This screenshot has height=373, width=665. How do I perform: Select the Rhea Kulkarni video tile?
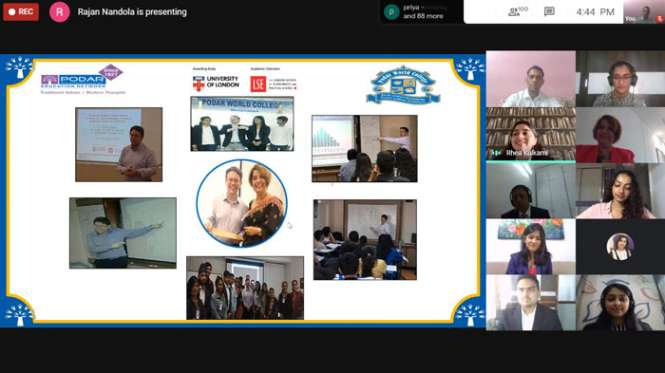click(531, 135)
